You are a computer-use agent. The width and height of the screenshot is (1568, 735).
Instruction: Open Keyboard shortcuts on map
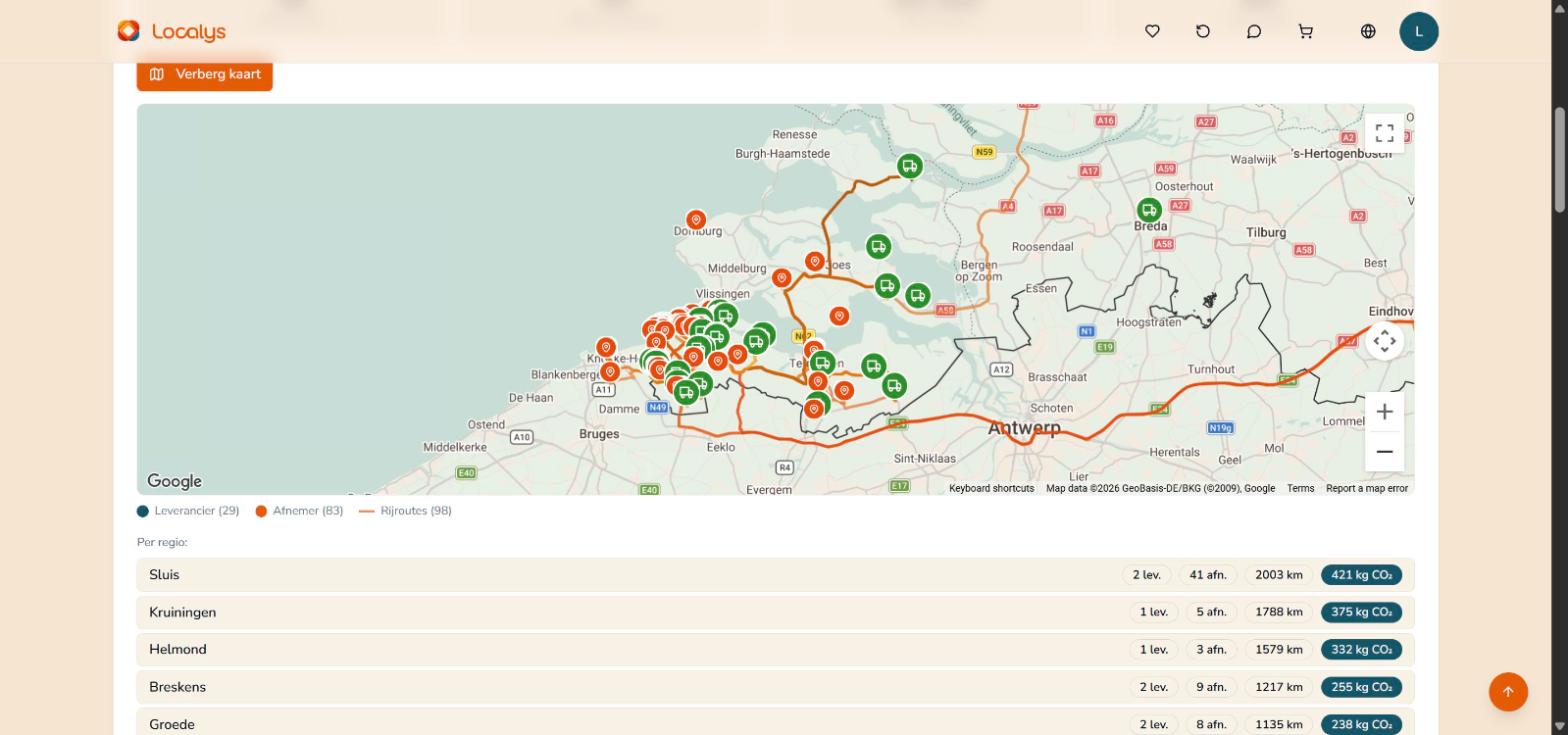(x=991, y=489)
